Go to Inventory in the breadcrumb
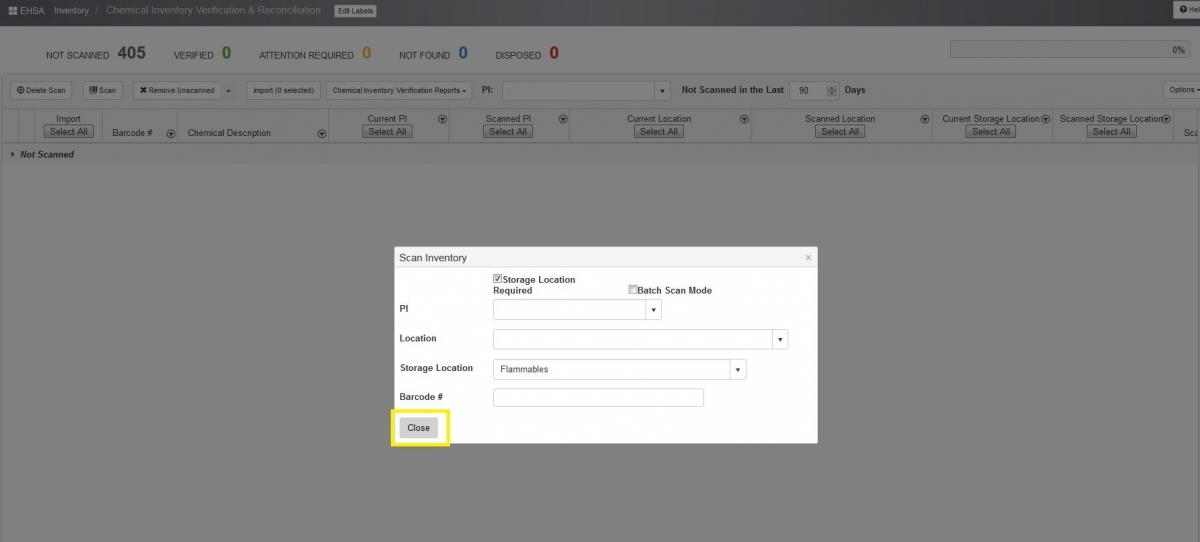 (71, 11)
